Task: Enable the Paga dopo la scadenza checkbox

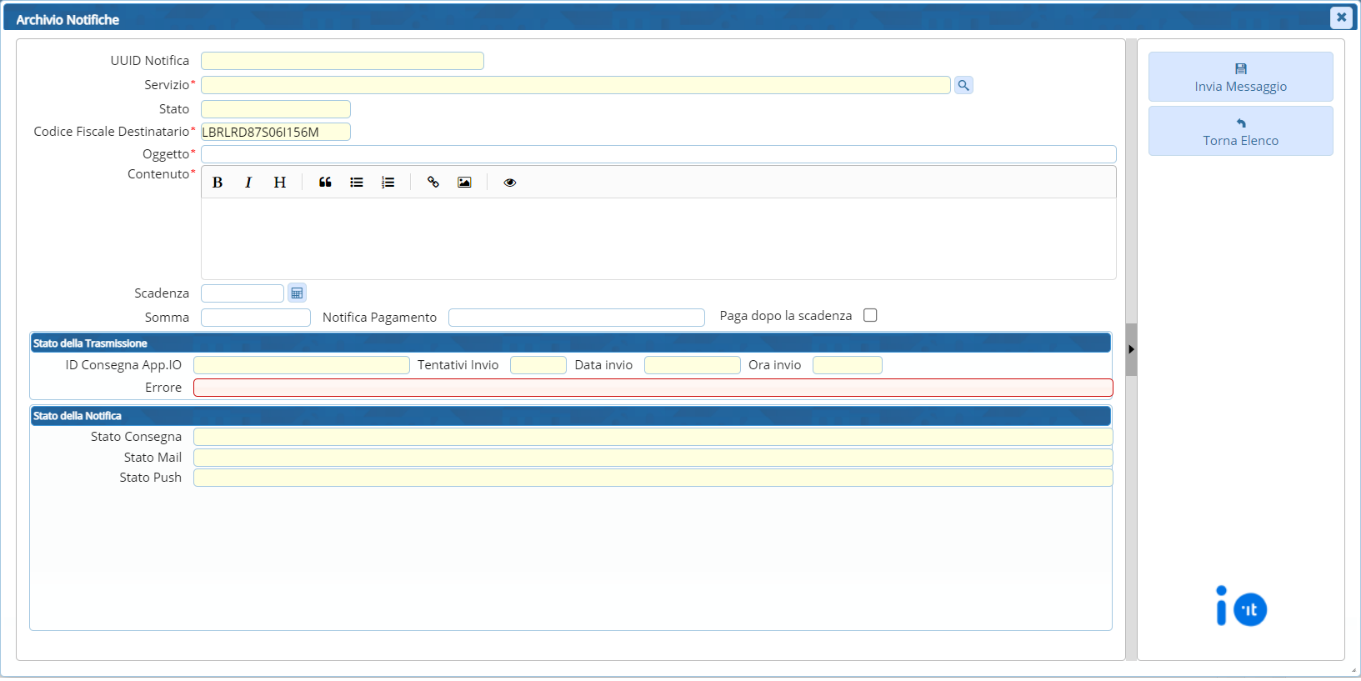Action: coord(870,315)
